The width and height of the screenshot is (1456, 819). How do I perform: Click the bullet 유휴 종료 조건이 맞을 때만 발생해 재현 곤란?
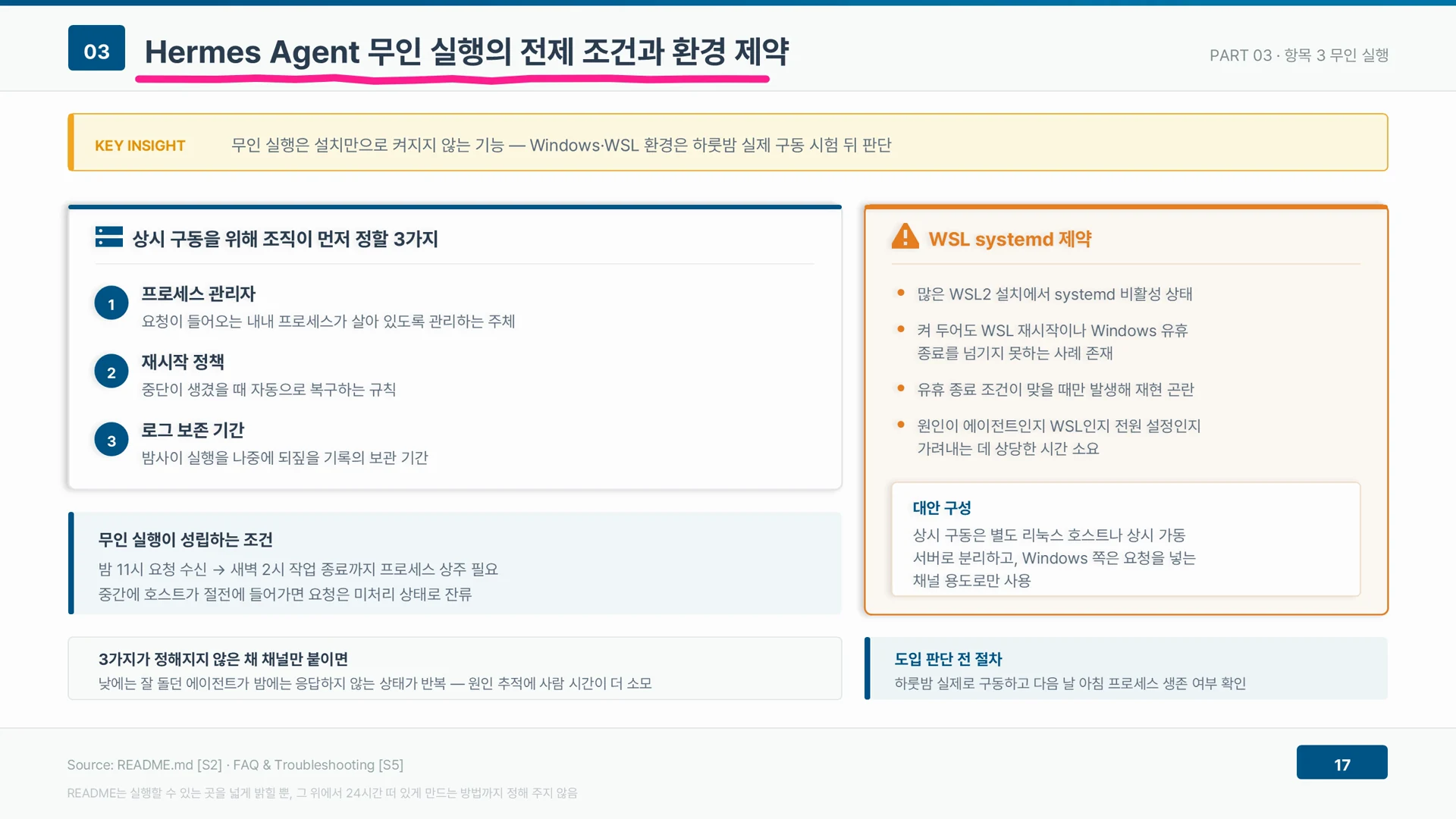pyautogui.click(x=1056, y=390)
